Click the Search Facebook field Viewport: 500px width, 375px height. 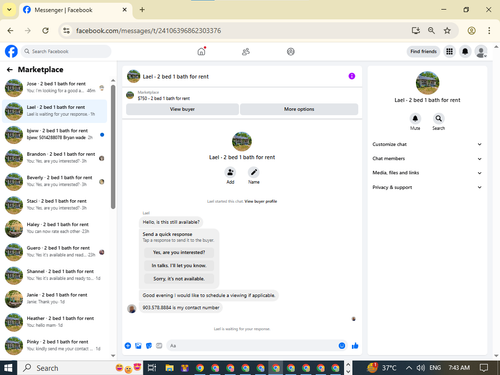(x=66, y=51)
